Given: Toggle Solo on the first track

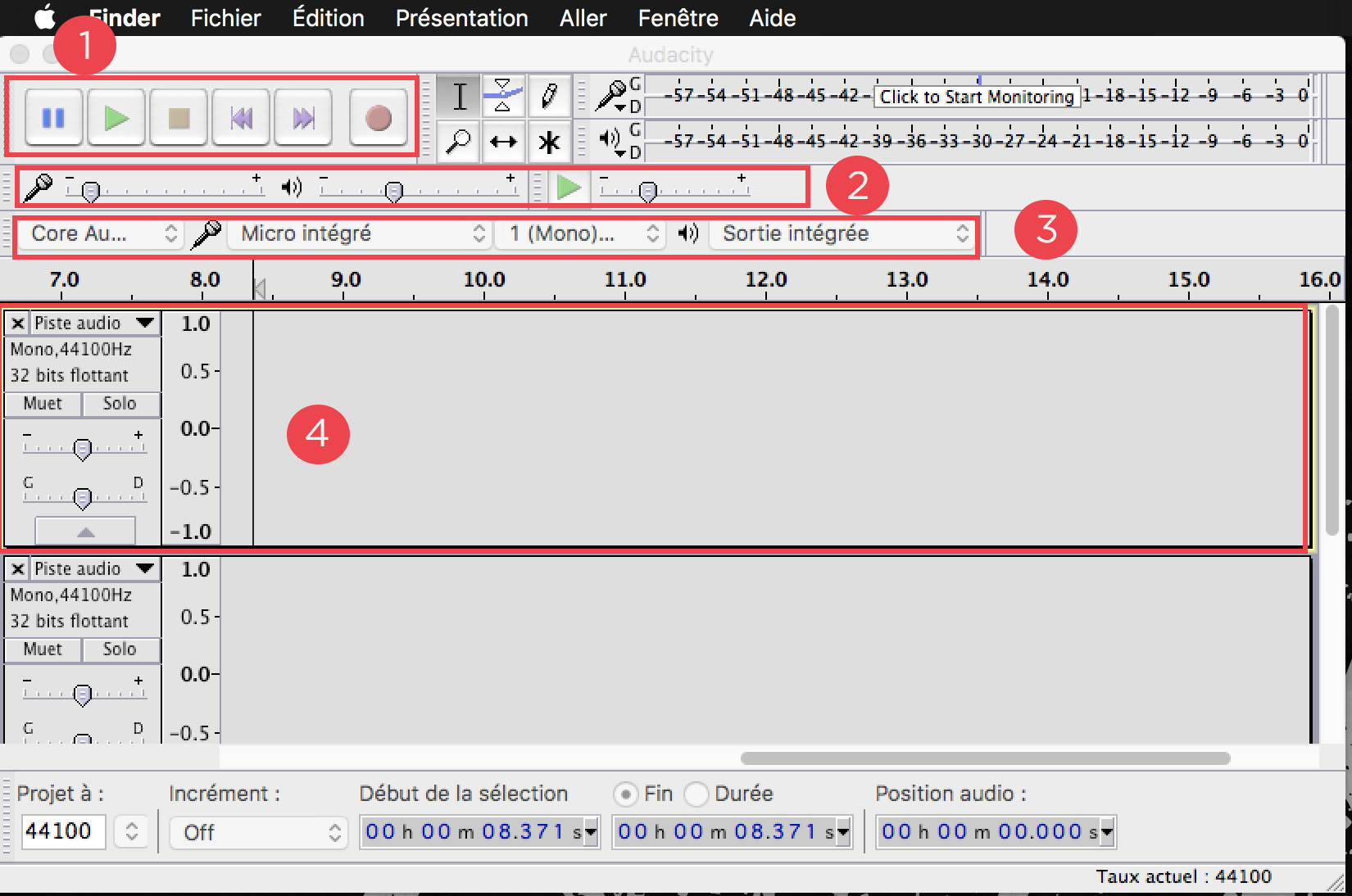Looking at the screenshot, I should 120,404.
